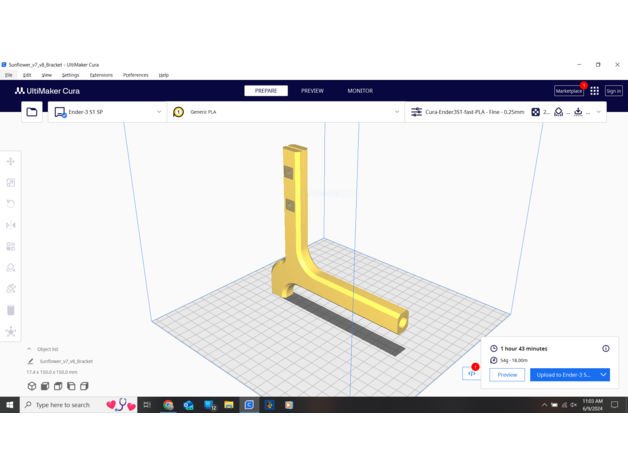Select the Move tool in left toolbar
The image size is (628, 472).
[x=11, y=161]
